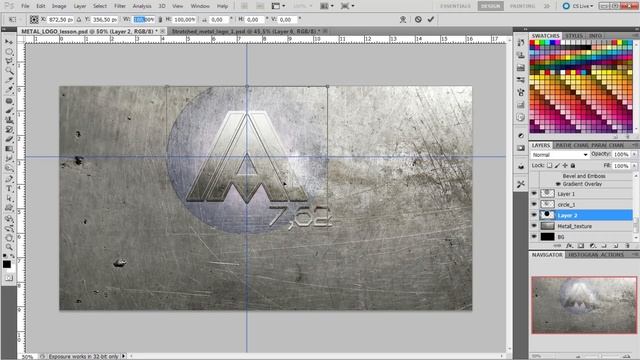
Task: Toggle maintain aspect ratio link icon
Action: point(160,19)
